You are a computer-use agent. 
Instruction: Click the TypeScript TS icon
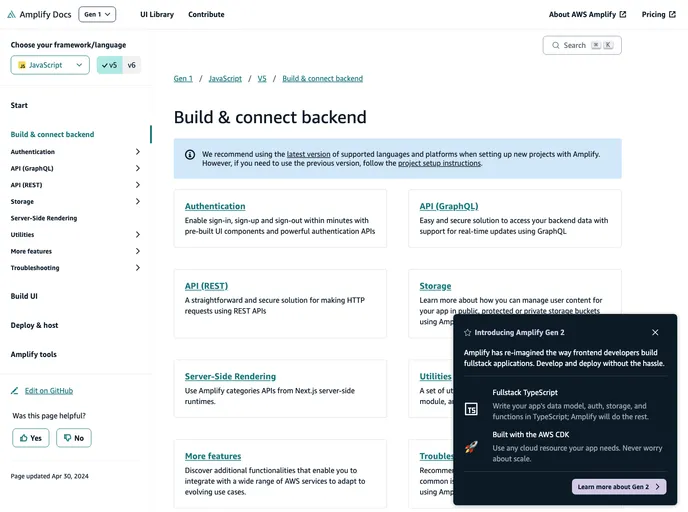(471, 409)
